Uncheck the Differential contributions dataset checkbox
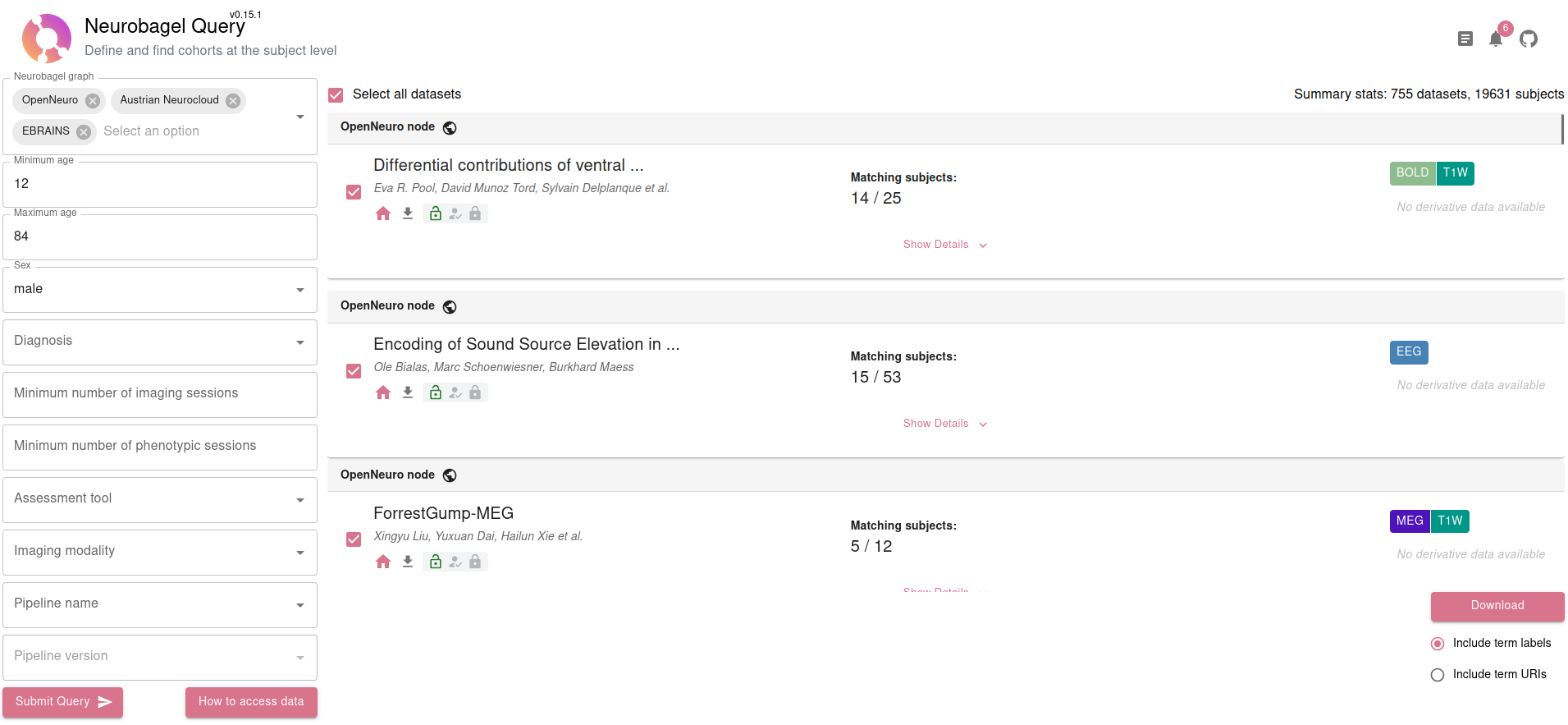This screenshot has height=725, width=1568. (354, 192)
